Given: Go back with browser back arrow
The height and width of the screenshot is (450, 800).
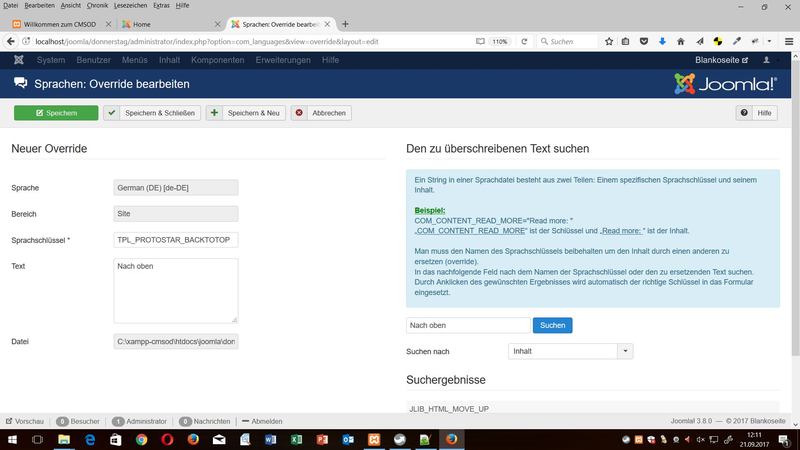Looking at the screenshot, I should click(x=12, y=42).
